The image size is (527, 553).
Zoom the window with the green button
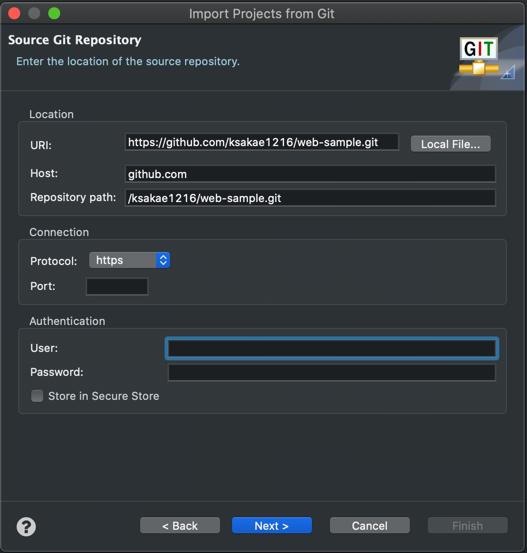click(54, 13)
